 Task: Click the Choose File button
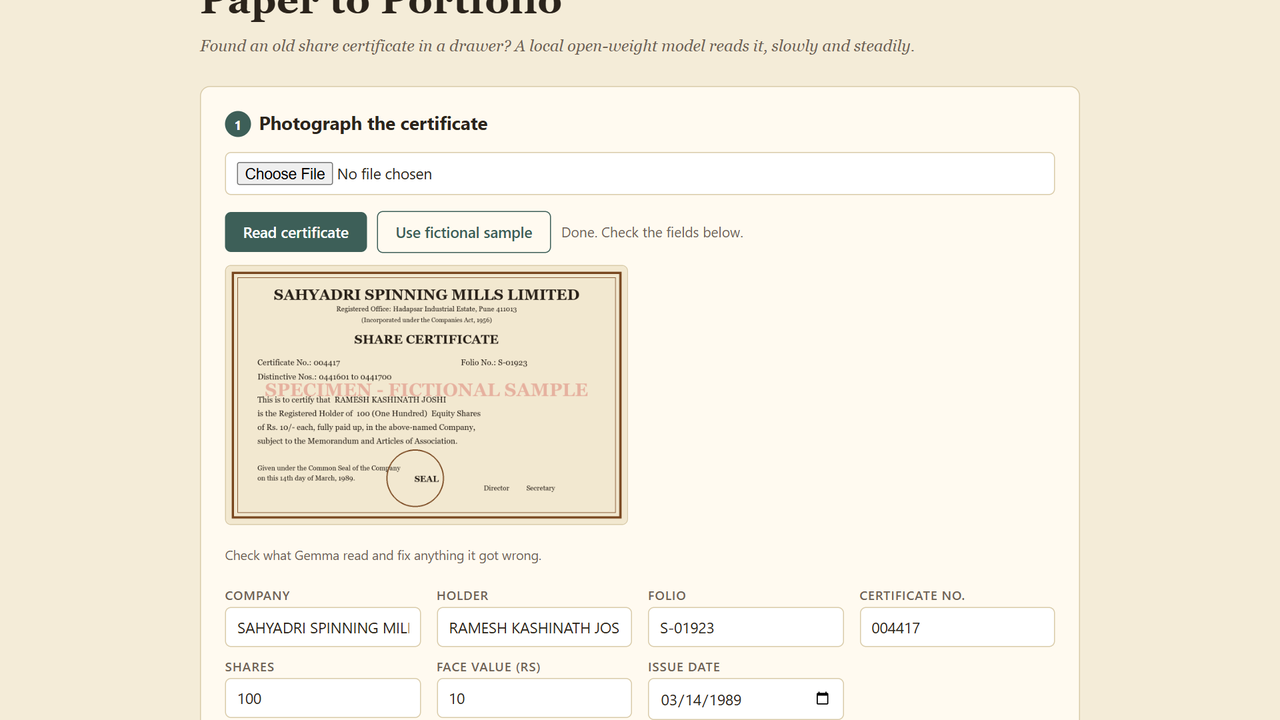(285, 174)
